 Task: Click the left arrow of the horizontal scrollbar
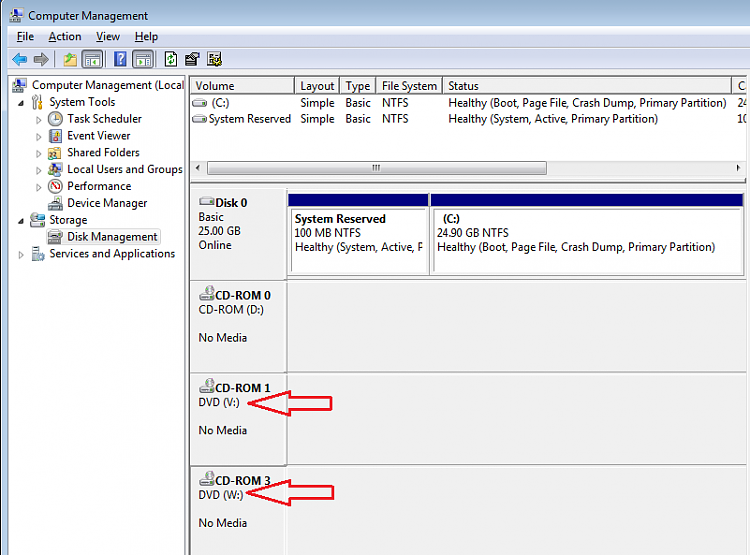click(198, 168)
